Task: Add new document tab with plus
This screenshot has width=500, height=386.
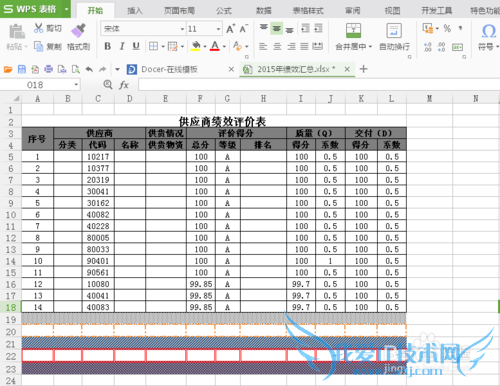Action: click(364, 69)
